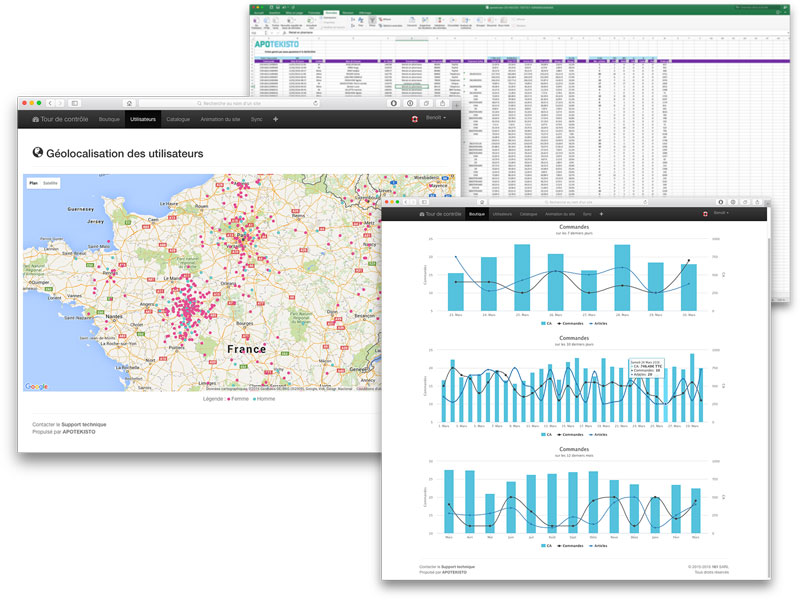The image size is (800, 600).
Task: Click the share icon in the charts browser window
Action: click(x=757, y=202)
